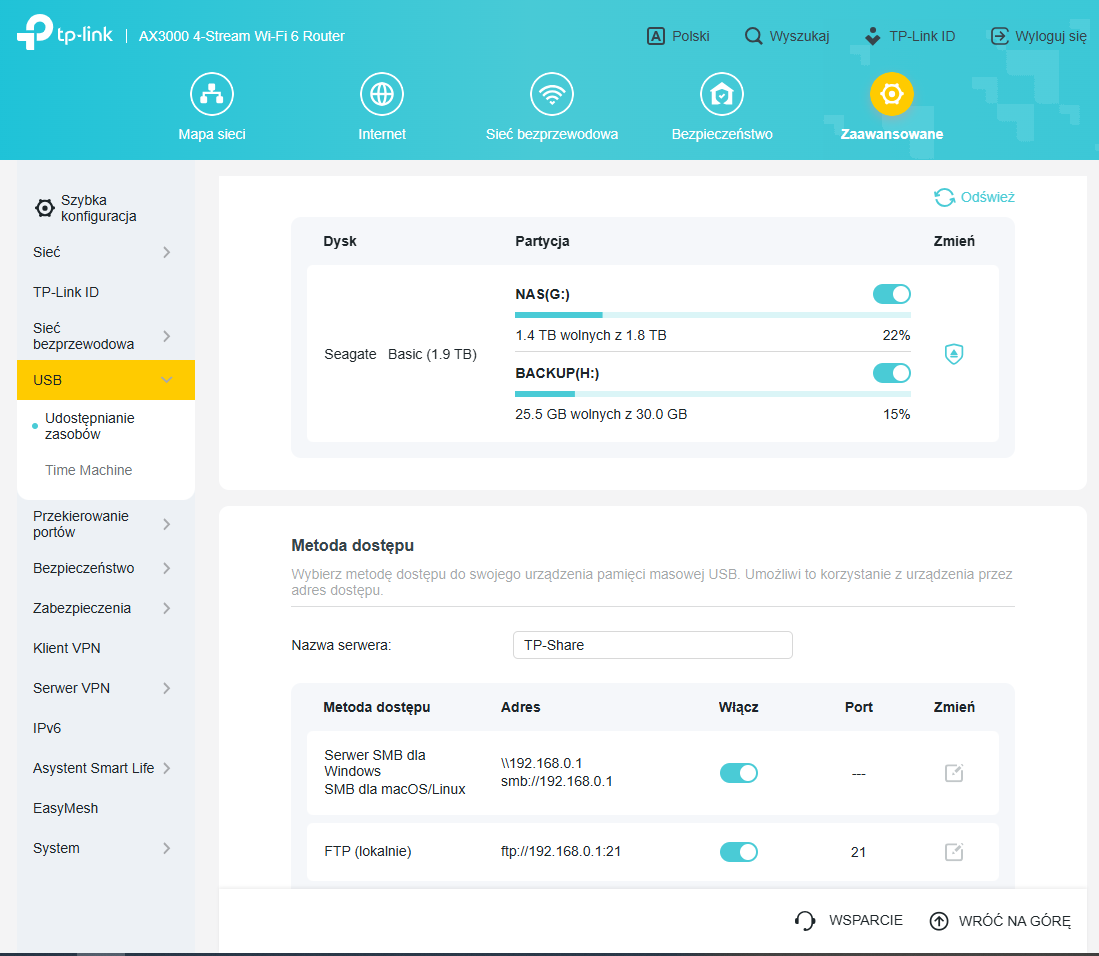
Task: Open the Klient VPN menu item
Action: coord(67,648)
